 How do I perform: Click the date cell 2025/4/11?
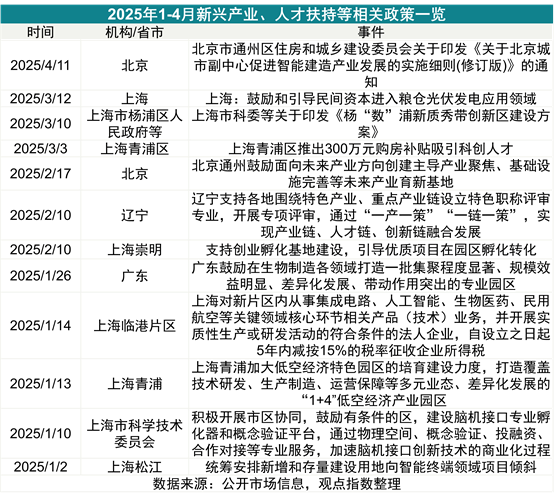(40, 65)
